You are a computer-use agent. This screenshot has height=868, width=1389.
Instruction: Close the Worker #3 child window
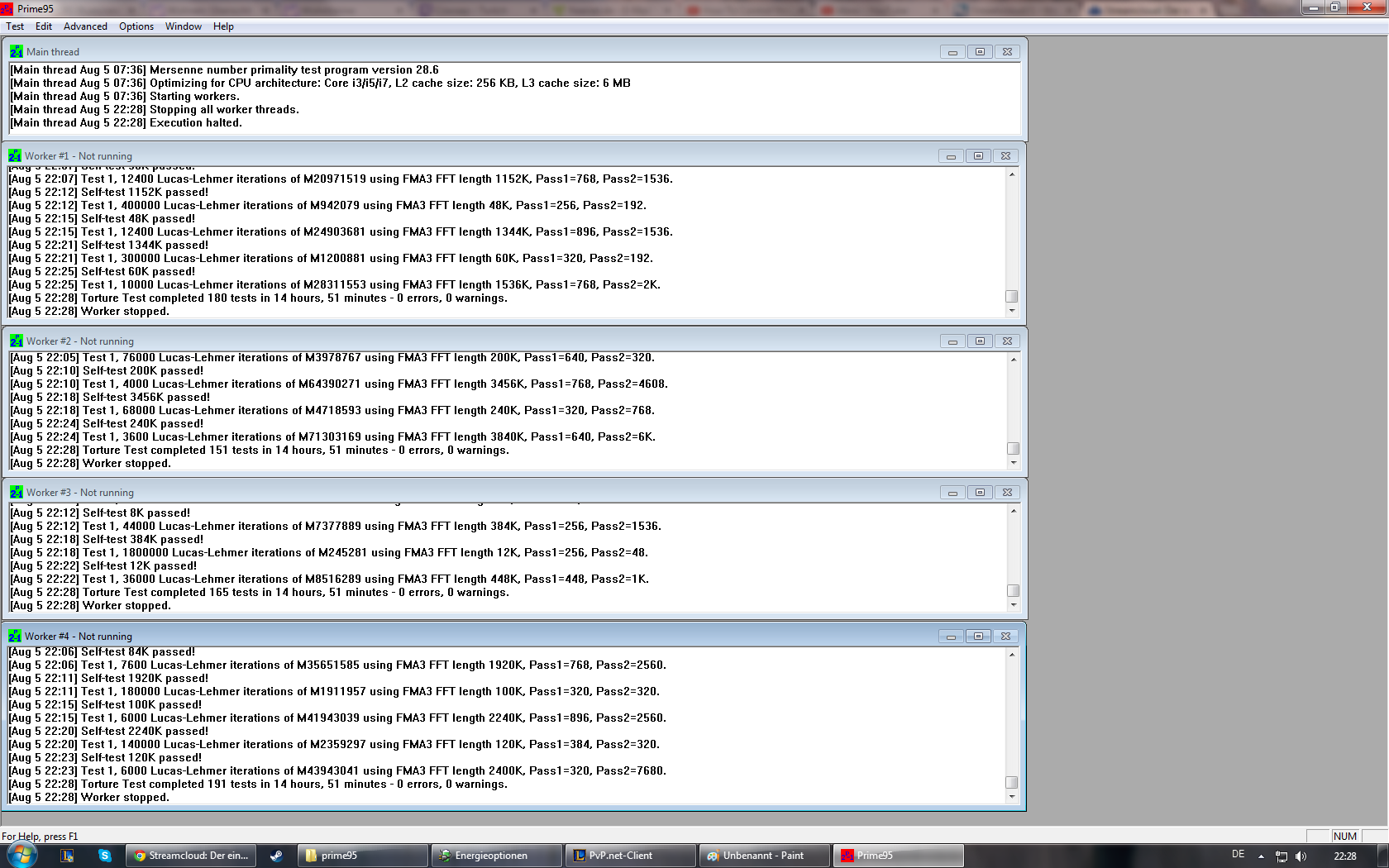1007,492
